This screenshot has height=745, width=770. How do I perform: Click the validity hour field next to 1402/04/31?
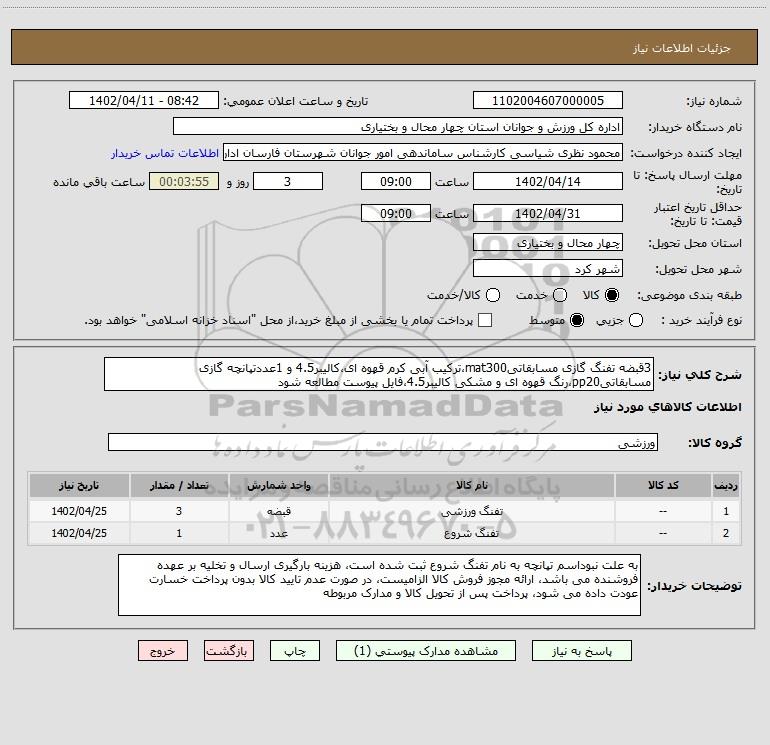click(x=396, y=213)
